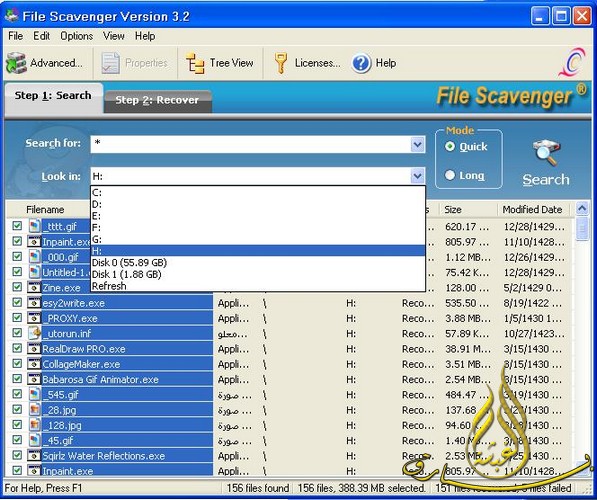Open the Search for dropdown arrow
The image size is (597, 500).
417,145
